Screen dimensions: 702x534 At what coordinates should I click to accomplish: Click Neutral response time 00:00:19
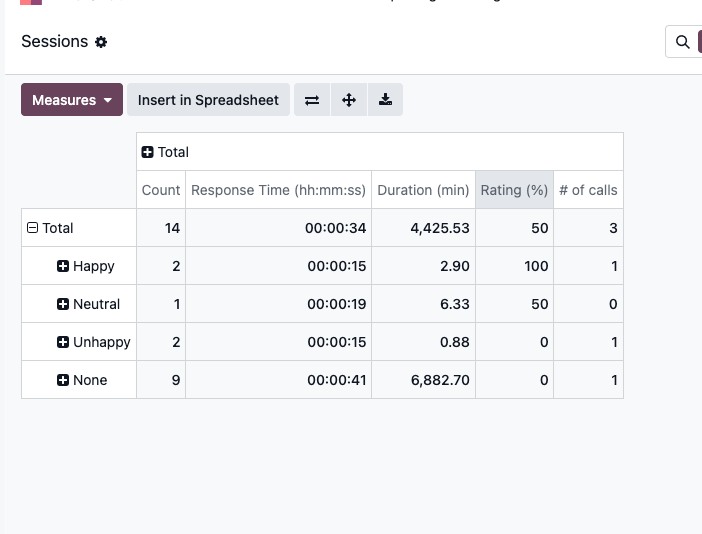[278, 304]
